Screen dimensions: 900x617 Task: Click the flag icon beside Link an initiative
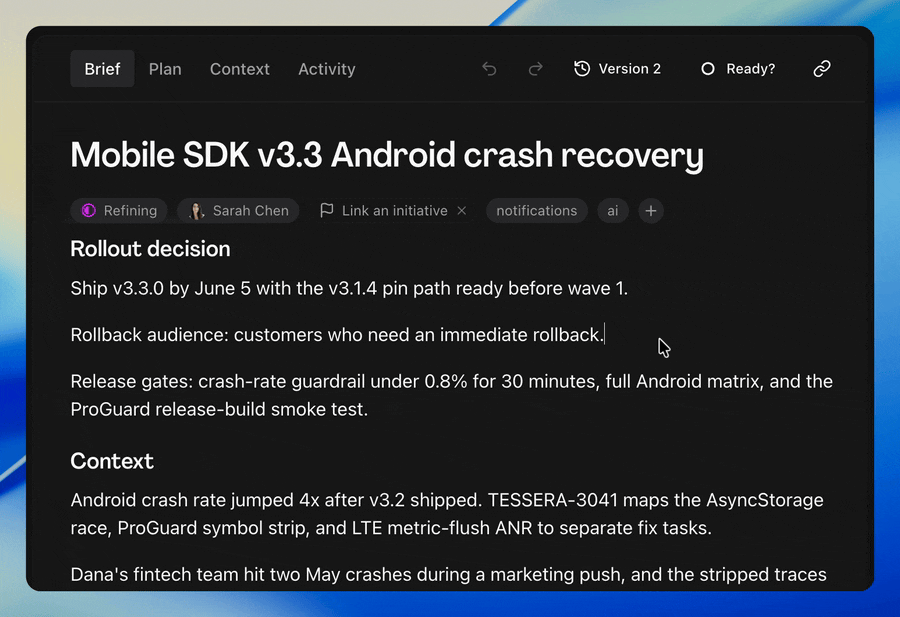tap(327, 211)
